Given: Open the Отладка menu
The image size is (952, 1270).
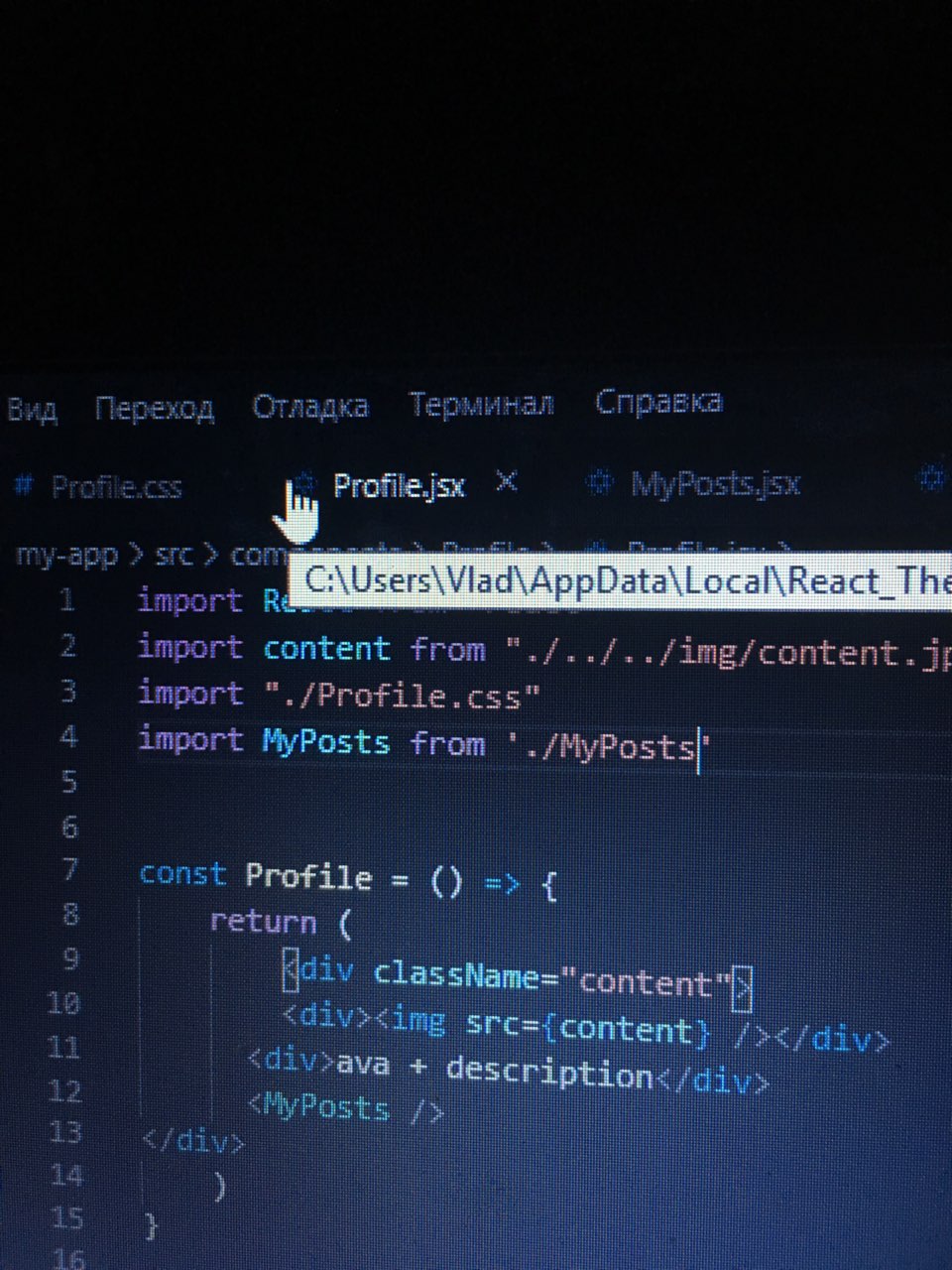Looking at the screenshot, I should coord(310,406).
